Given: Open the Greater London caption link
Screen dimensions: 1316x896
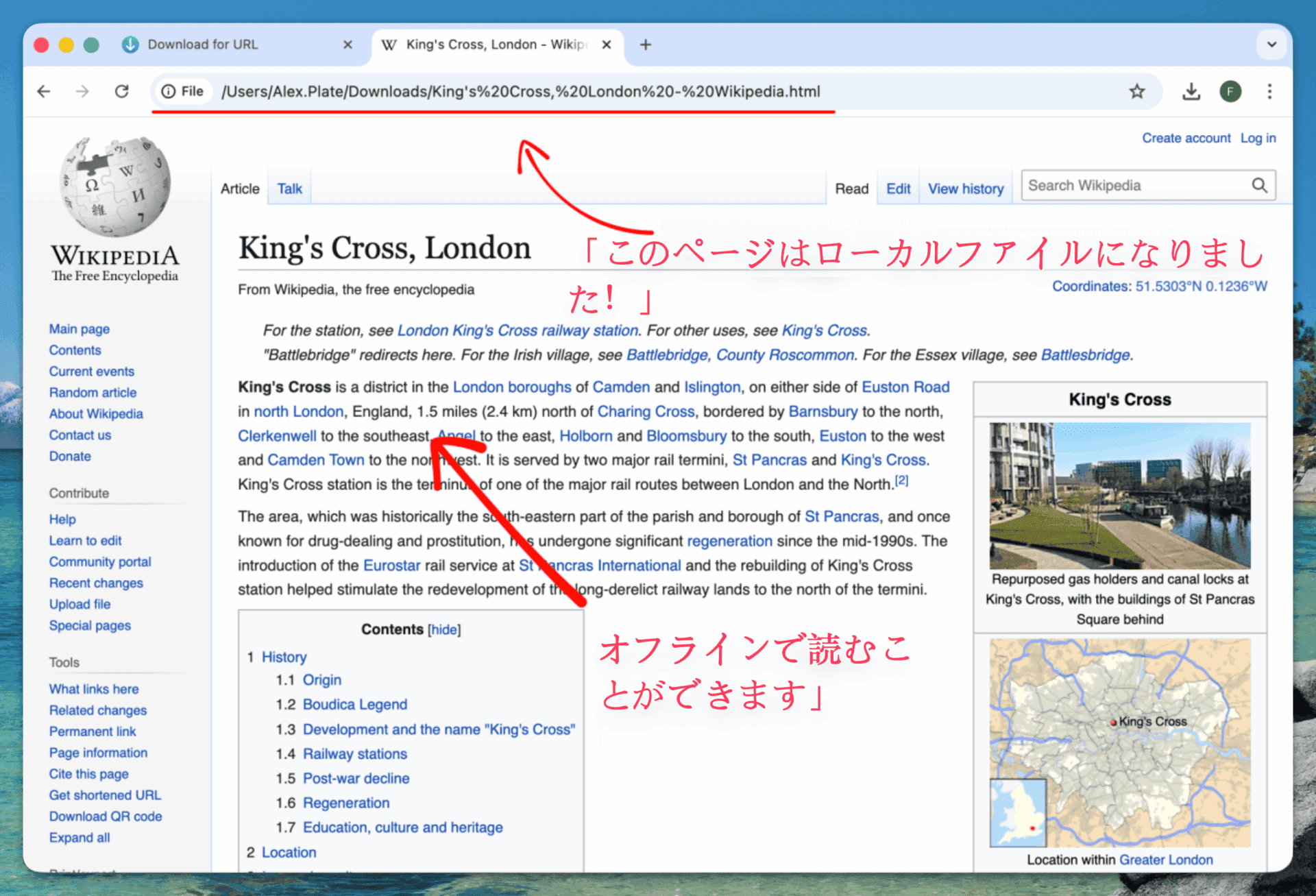Looking at the screenshot, I should point(1166,860).
